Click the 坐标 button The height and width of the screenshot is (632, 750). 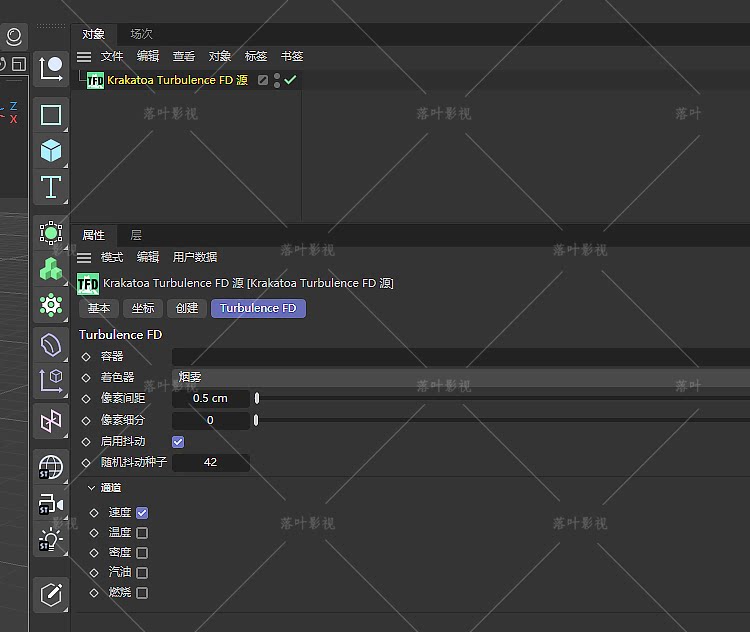pyautogui.click(x=143, y=308)
